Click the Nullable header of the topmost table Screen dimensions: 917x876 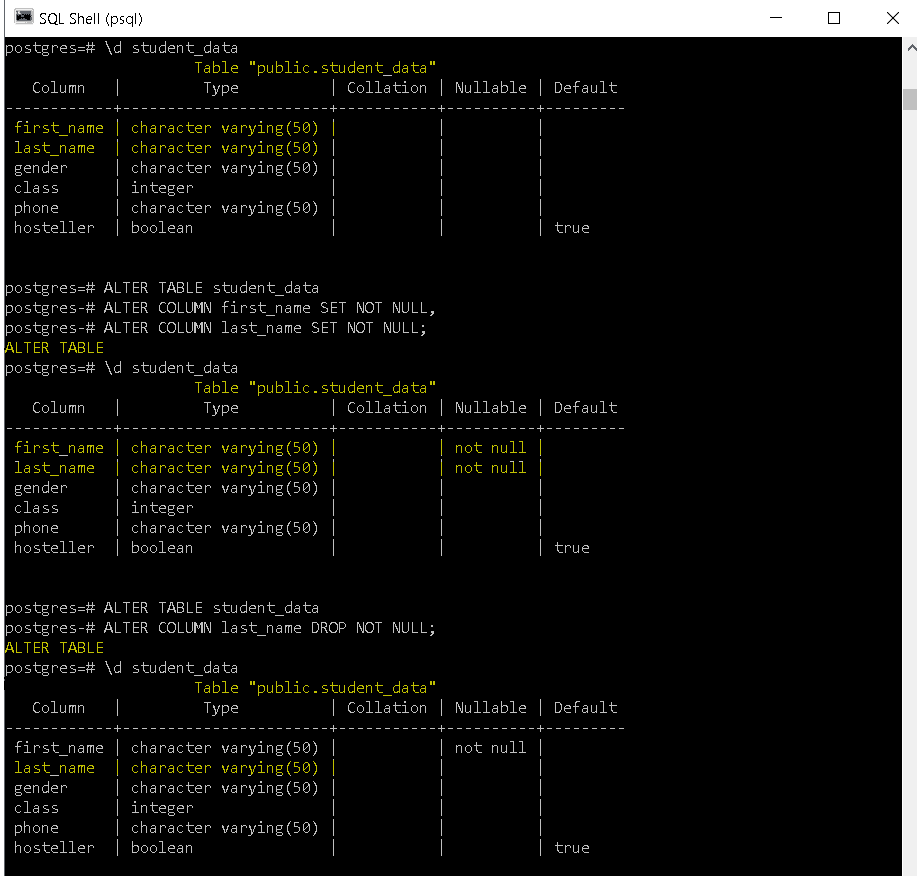(x=490, y=88)
